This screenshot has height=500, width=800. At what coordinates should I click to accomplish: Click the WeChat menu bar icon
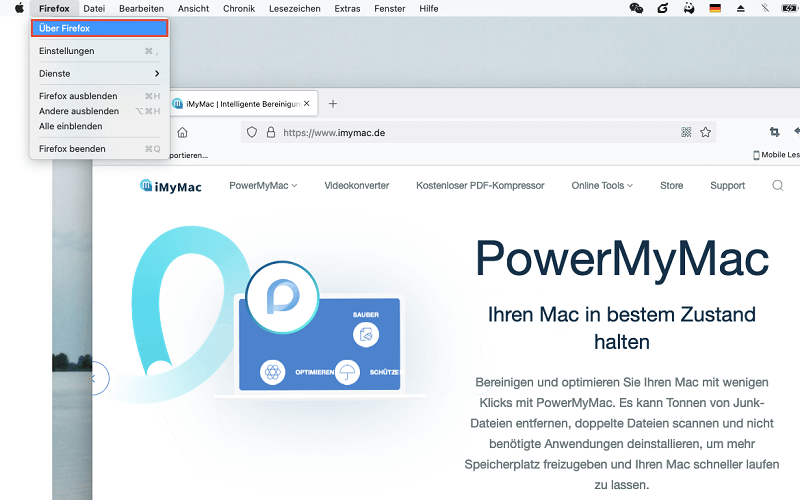pos(636,8)
